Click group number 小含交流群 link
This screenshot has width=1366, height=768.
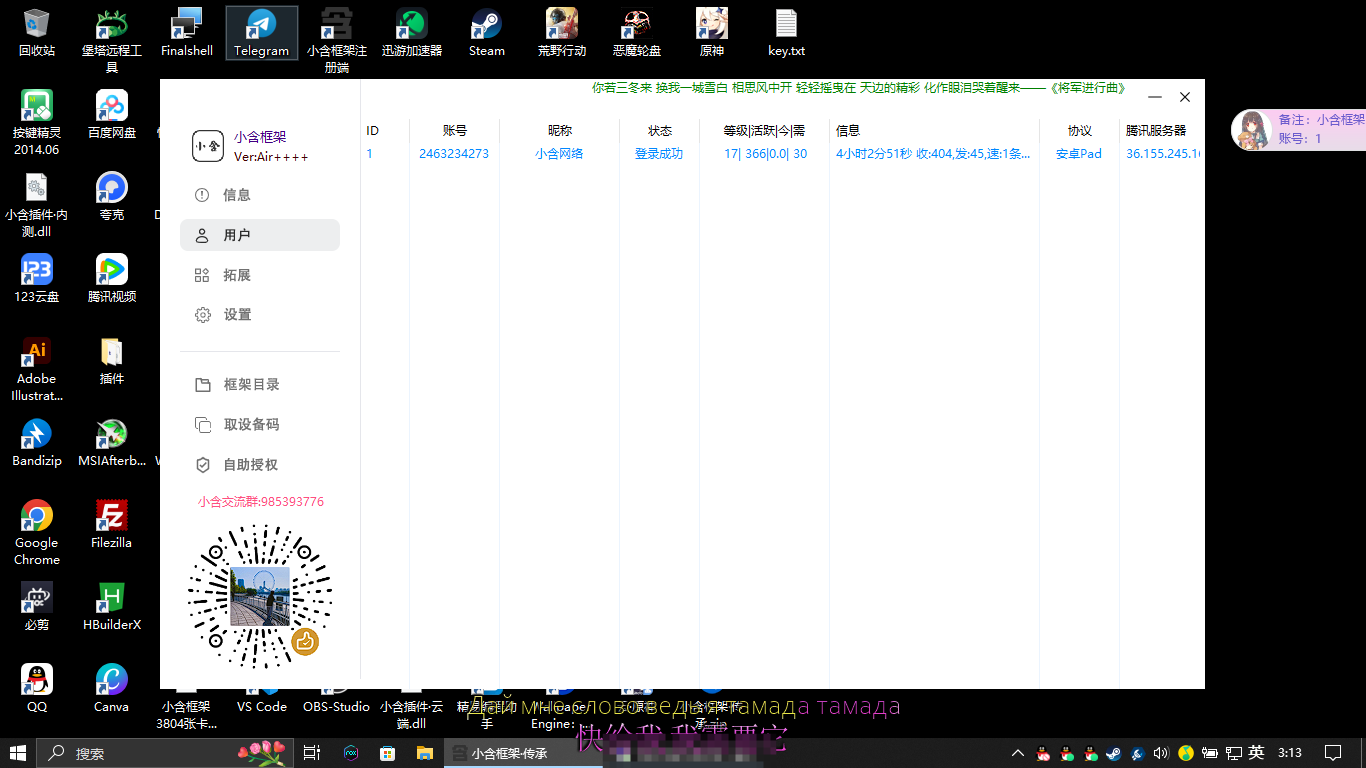point(260,502)
